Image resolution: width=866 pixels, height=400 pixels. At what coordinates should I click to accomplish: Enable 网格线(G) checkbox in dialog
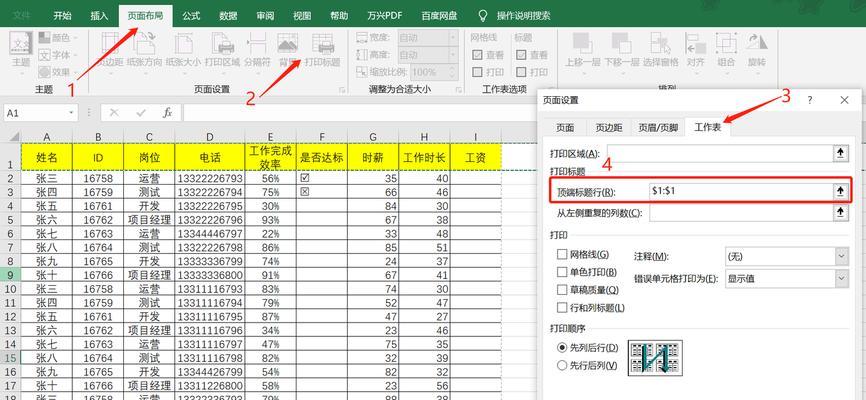pos(562,254)
